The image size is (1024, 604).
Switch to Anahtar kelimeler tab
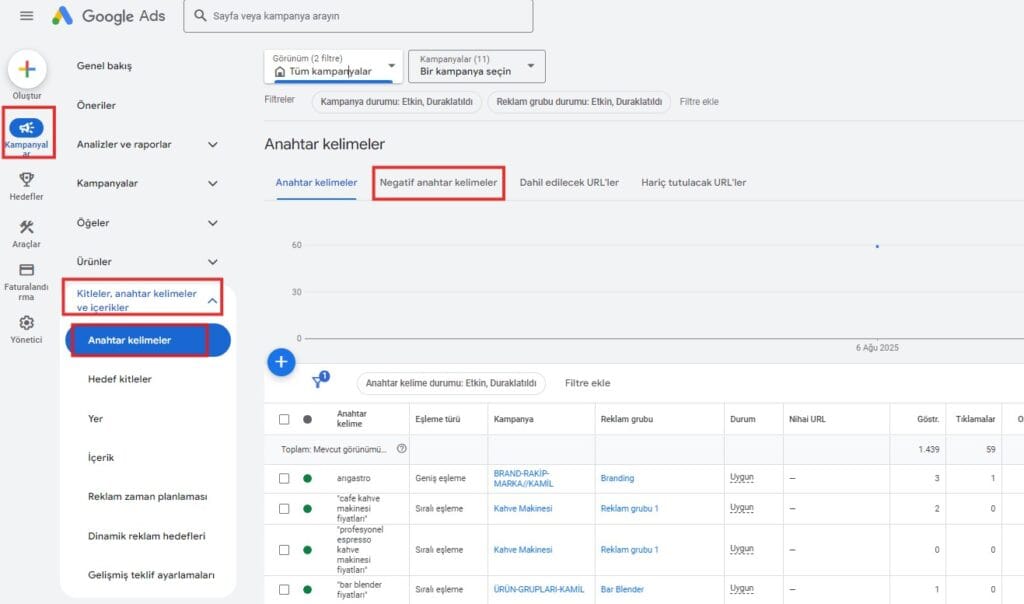316,183
